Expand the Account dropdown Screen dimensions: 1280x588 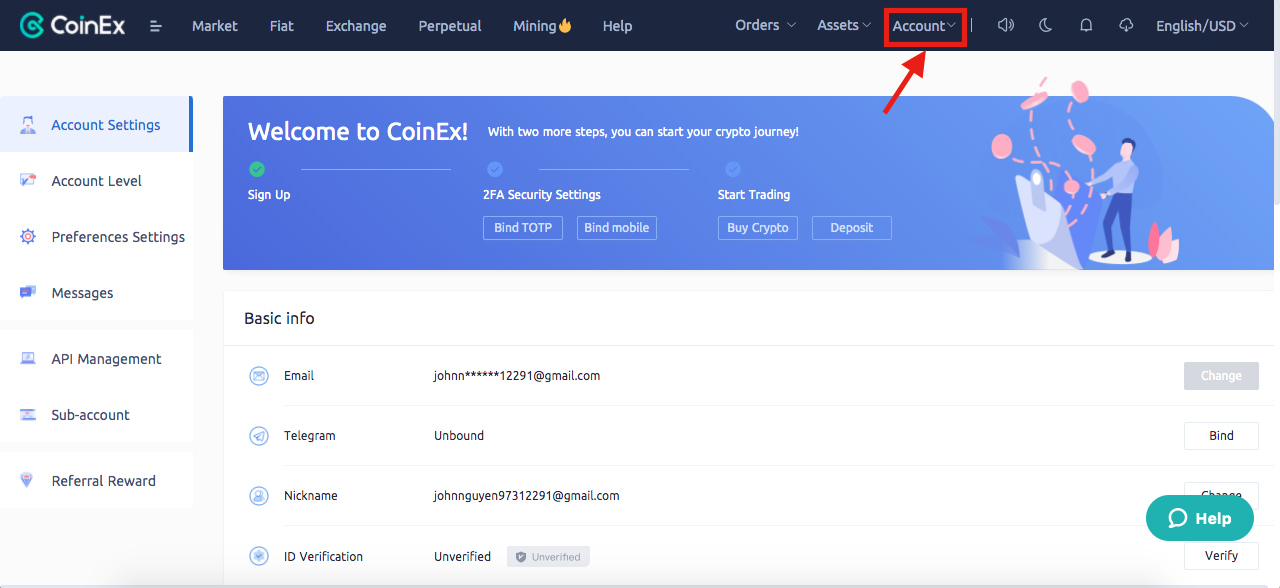[x=924, y=26]
